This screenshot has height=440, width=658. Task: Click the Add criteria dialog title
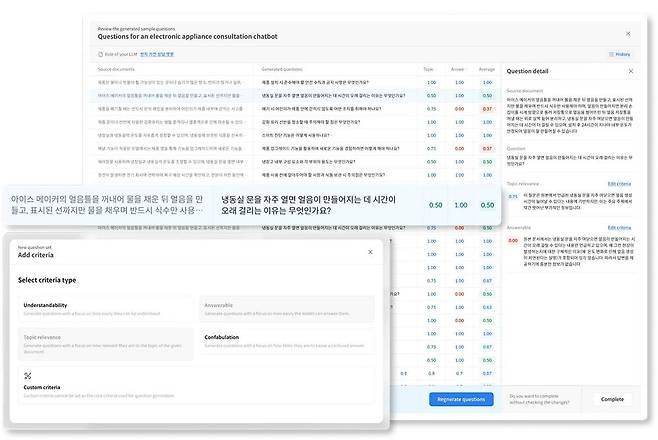(36, 255)
